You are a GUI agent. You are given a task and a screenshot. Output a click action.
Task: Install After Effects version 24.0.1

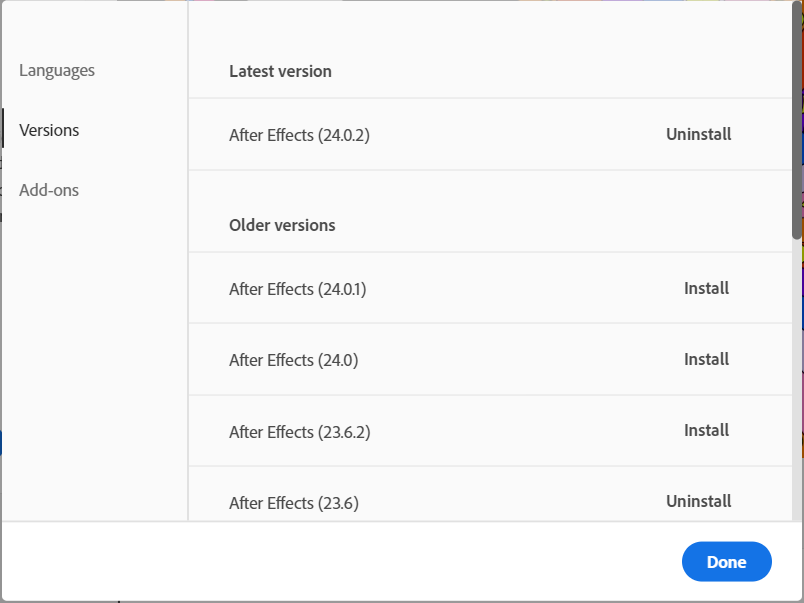pos(706,288)
